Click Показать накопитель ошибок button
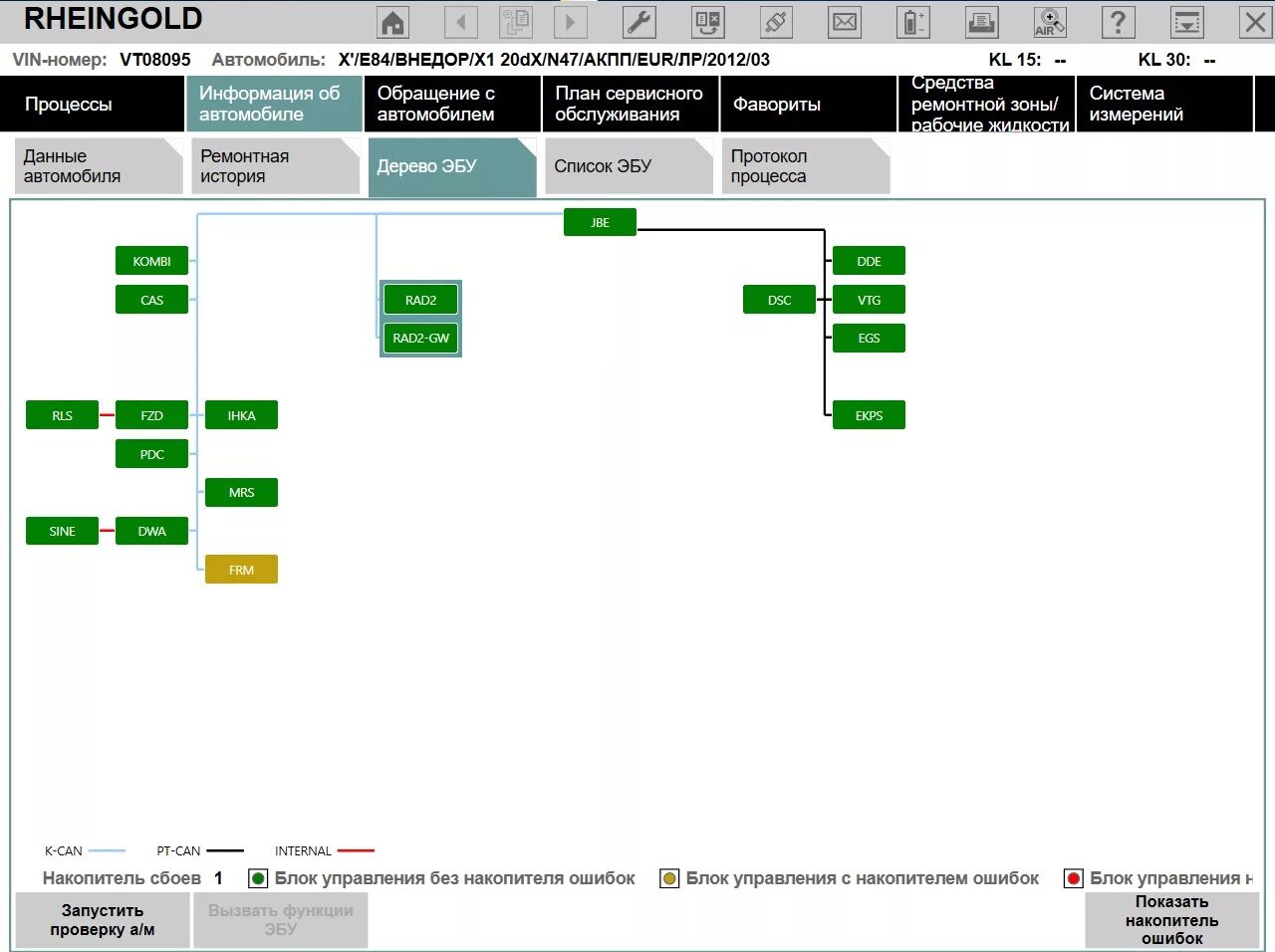Viewport: 1275px width, 952px height. (1171, 920)
